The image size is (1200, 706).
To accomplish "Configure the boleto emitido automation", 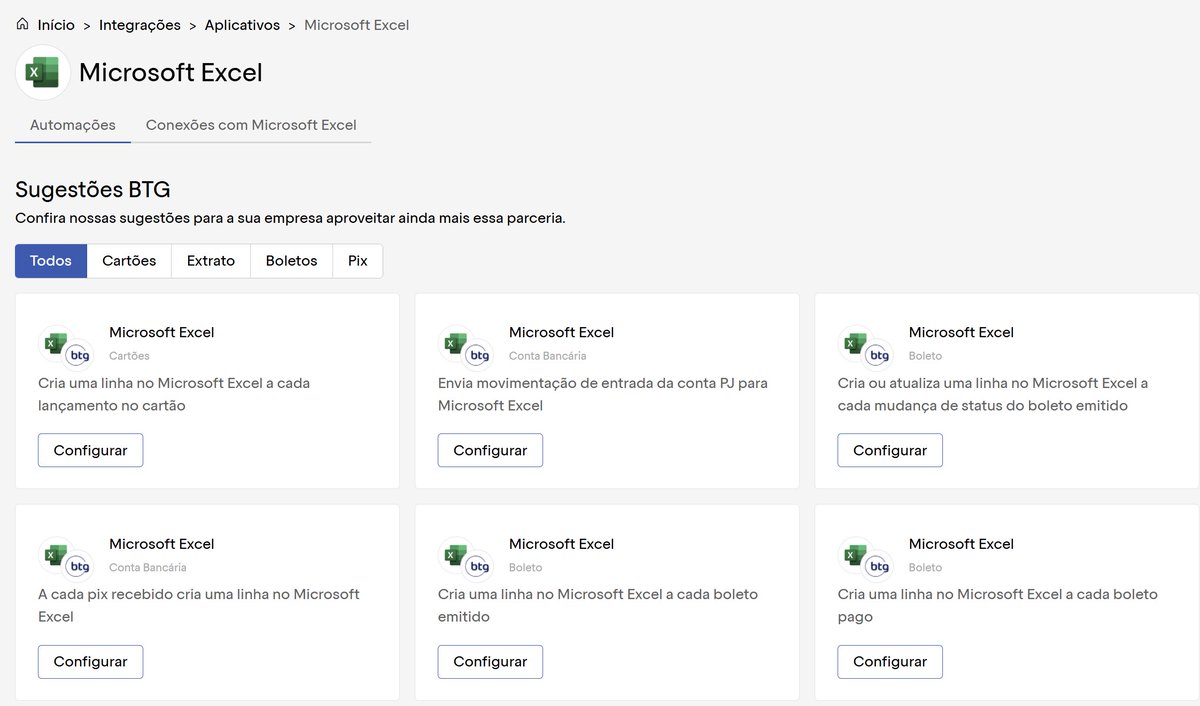I will 490,661.
